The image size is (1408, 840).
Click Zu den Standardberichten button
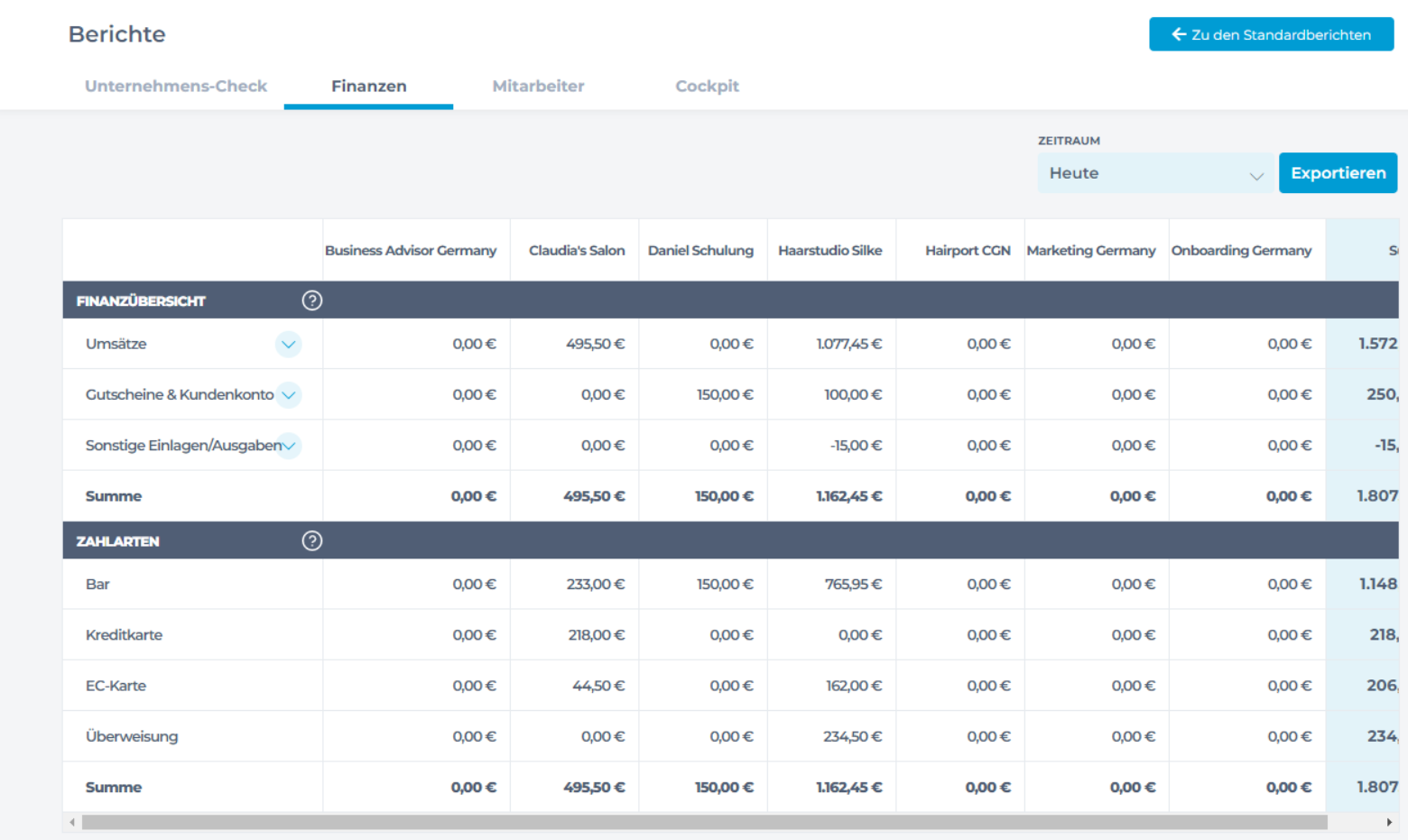pyautogui.click(x=1271, y=34)
